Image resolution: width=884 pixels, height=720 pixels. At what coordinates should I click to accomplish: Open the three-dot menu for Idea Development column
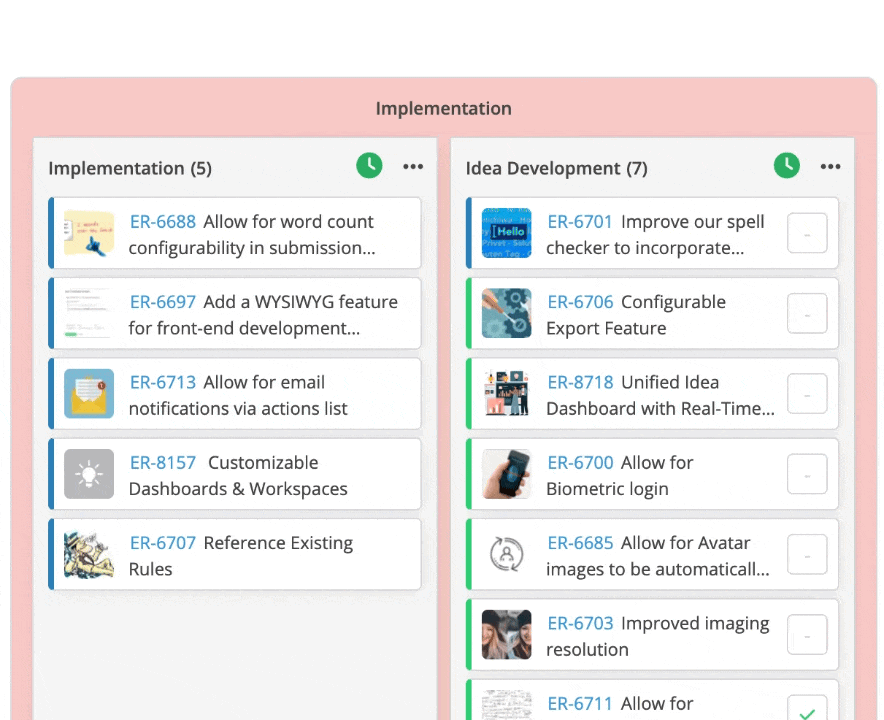(x=830, y=166)
